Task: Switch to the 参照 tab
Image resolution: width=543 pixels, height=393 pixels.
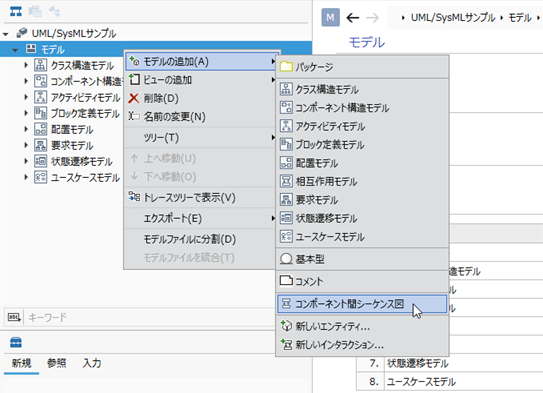Action: pos(56,363)
